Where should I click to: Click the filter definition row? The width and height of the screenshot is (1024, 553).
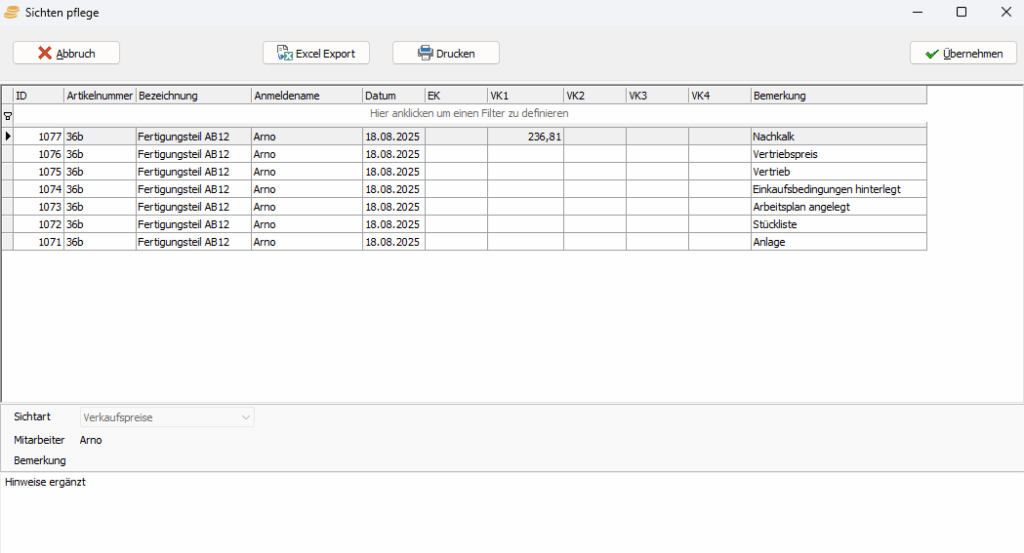[x=469, y=114]
